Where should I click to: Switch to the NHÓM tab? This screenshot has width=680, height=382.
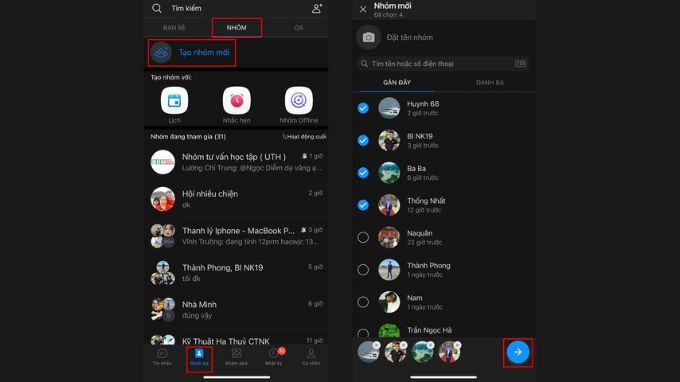tap(236, 27)
